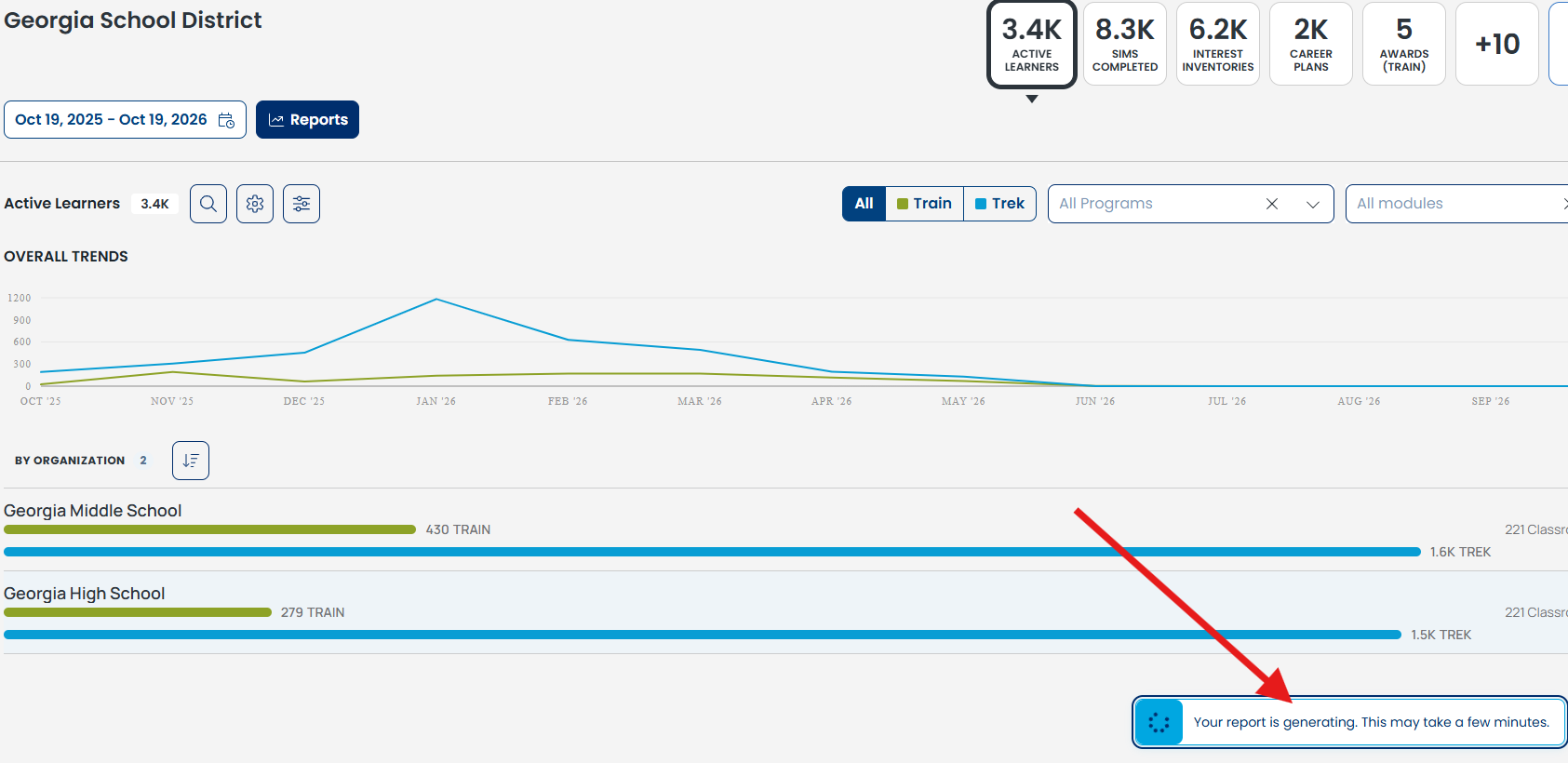Sort organizations with the sort icon

pyautogui.click(x=191, y=461)
